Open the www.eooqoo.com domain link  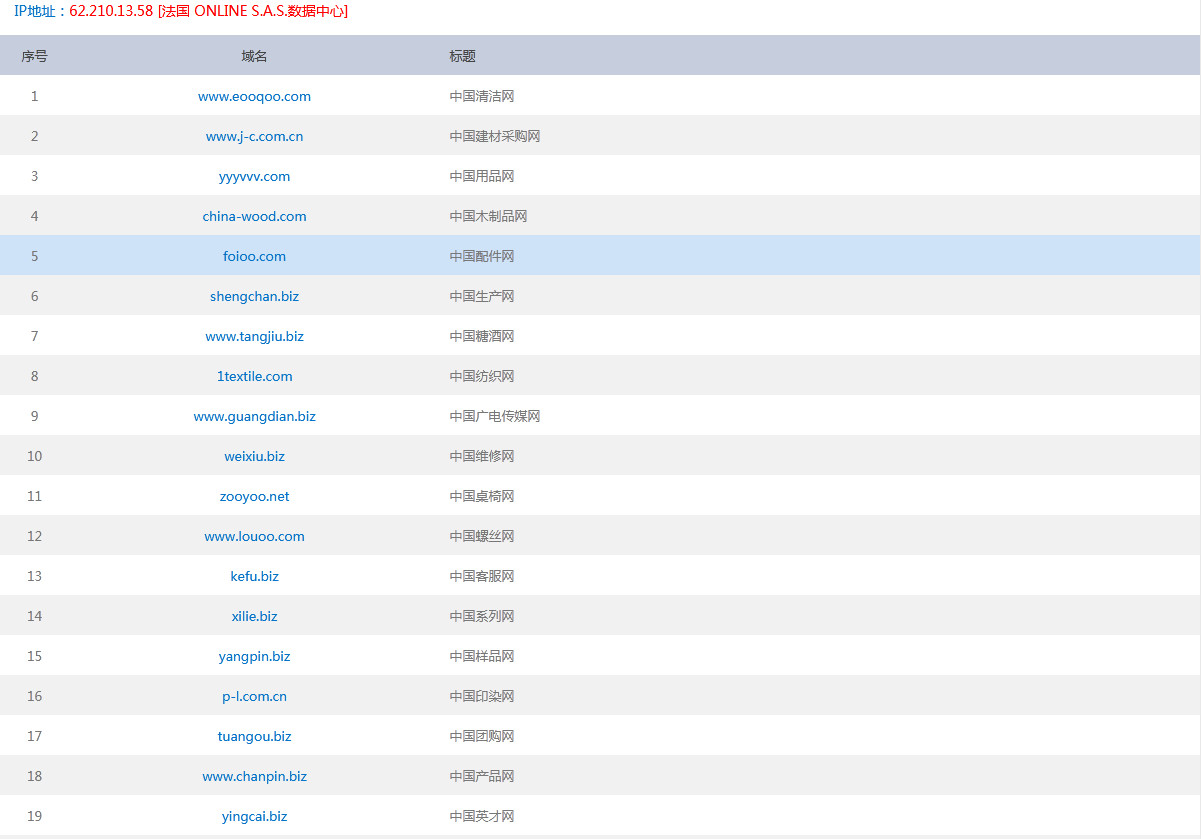point(254,96)
